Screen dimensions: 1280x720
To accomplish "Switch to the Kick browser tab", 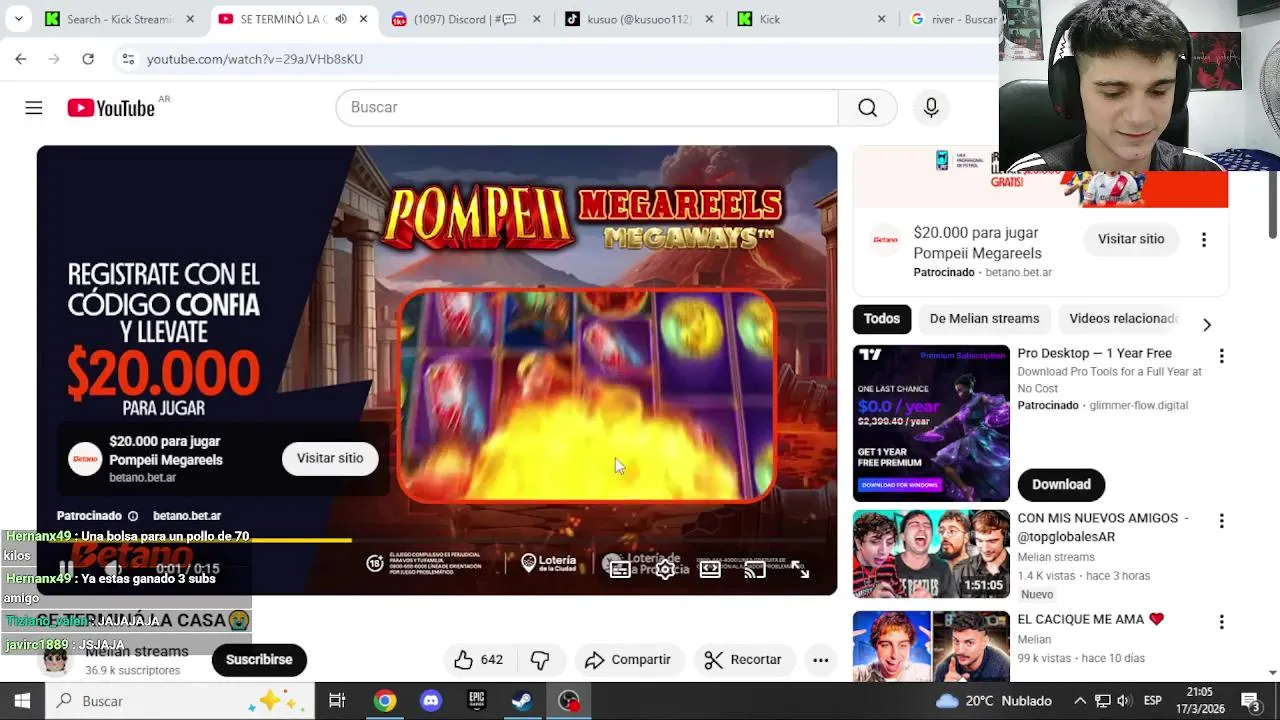I will point(813,19).
